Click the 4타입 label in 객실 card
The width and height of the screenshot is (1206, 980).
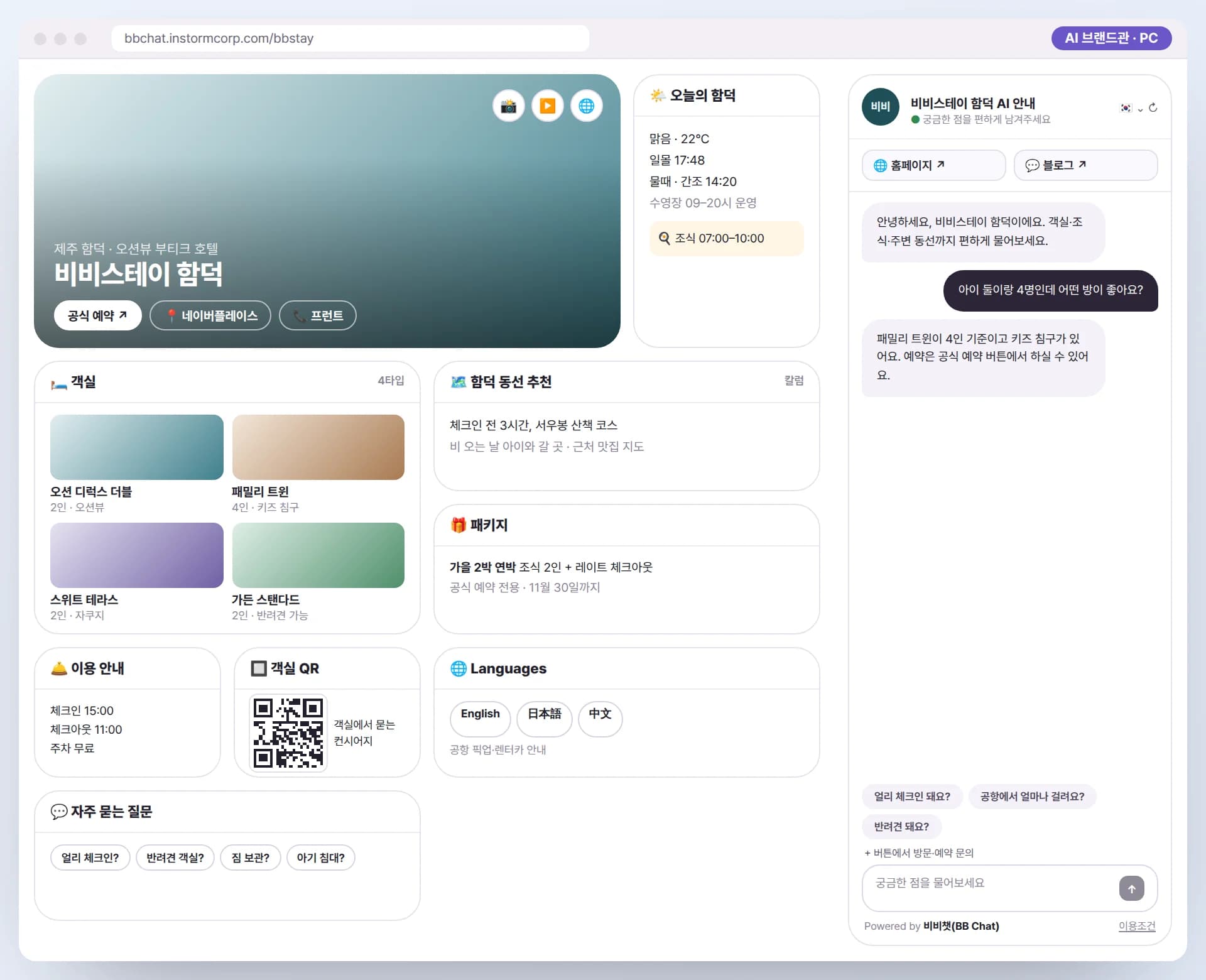391,381
